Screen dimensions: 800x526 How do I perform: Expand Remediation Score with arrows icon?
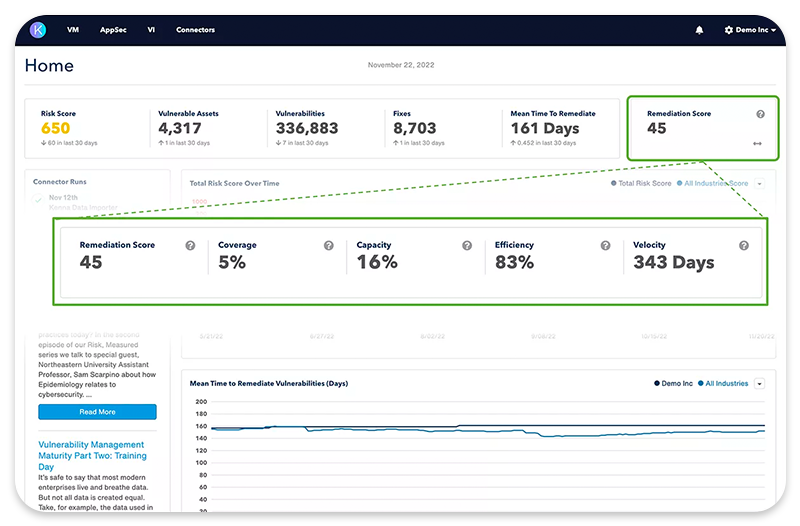757,144
